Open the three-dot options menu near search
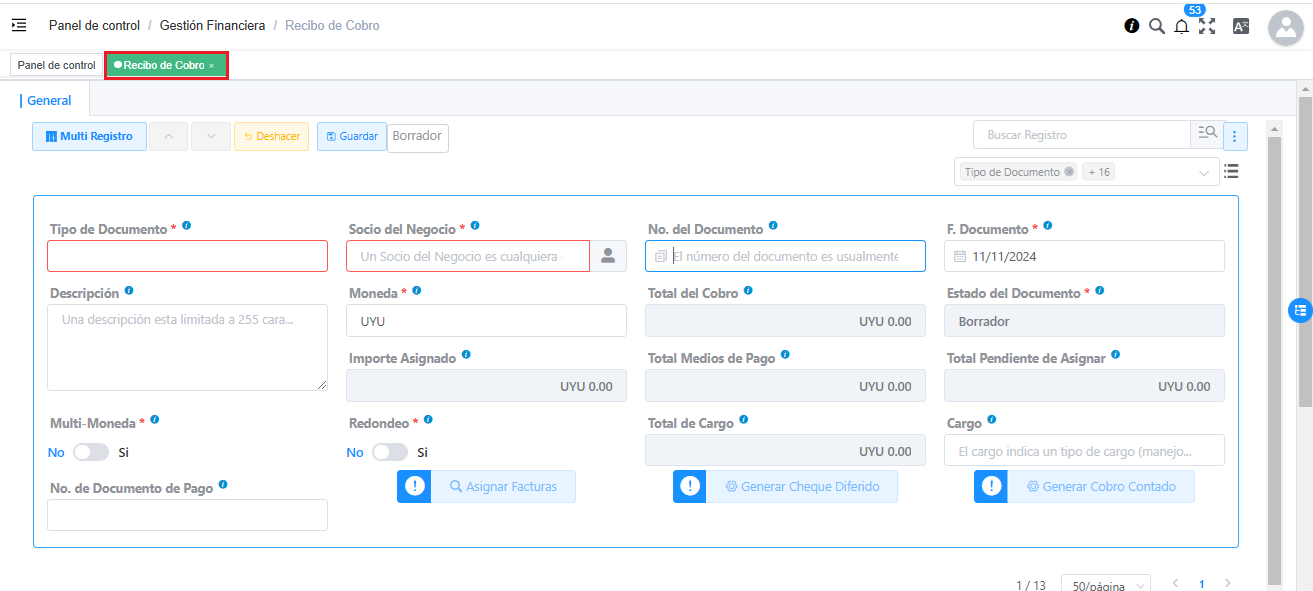Screen dimensions: 1313x591 click(1235, 136)
